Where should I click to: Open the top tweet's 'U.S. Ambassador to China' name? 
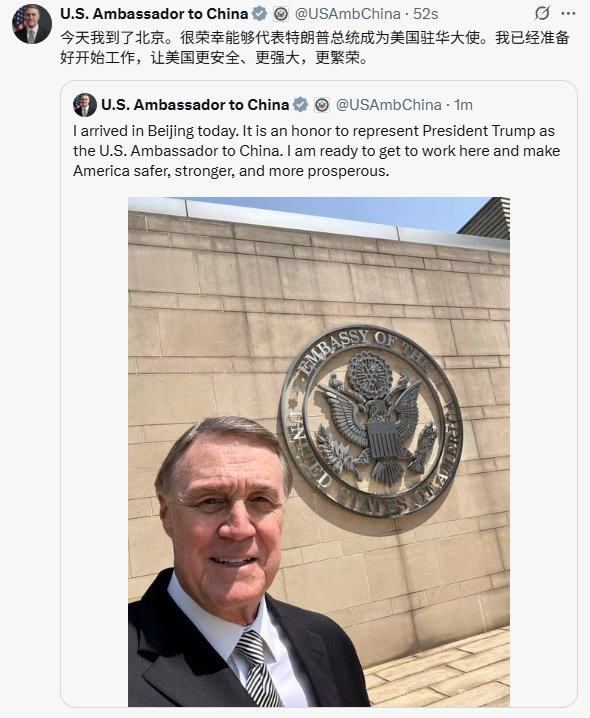154,14
